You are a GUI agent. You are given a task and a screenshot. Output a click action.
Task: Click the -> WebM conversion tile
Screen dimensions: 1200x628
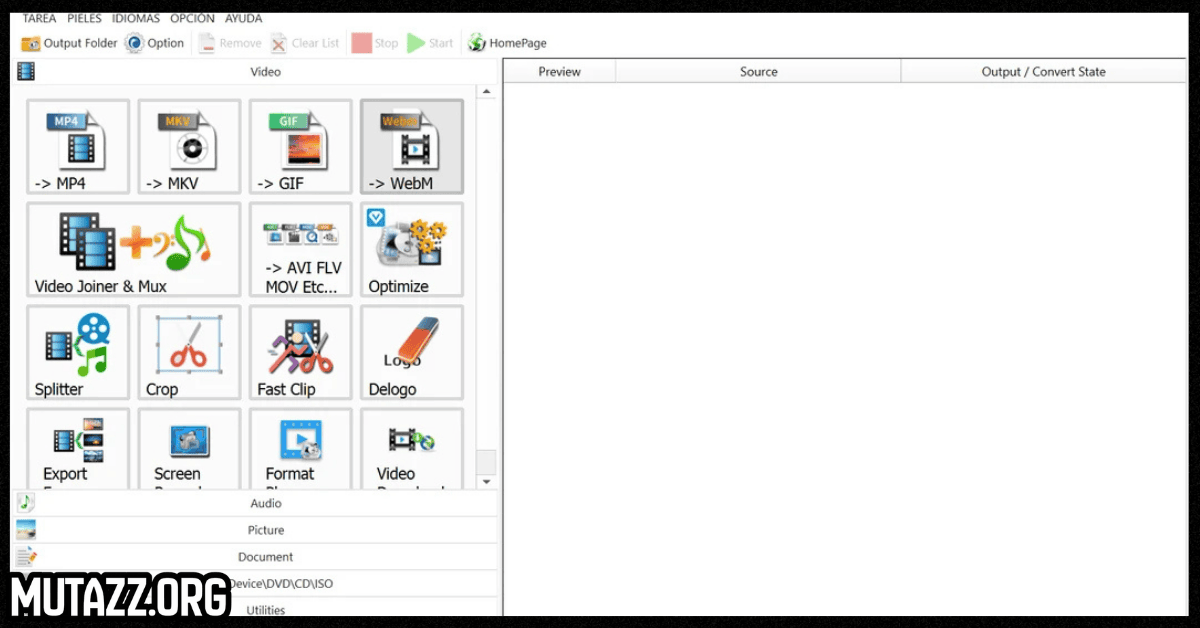point(411,146)
